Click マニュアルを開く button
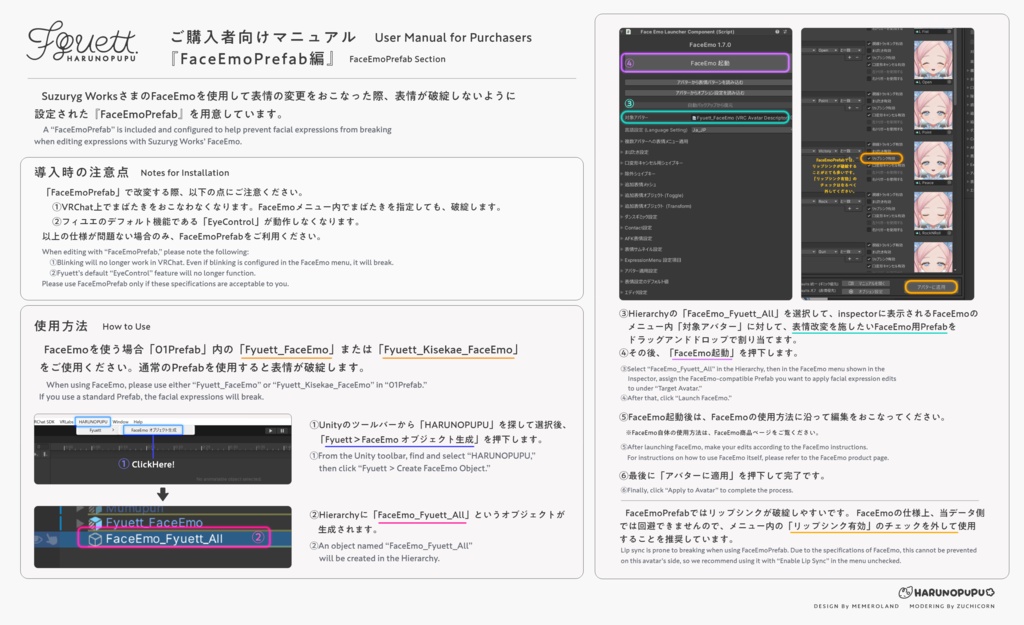1024x625 pixels. pos(866,283)
